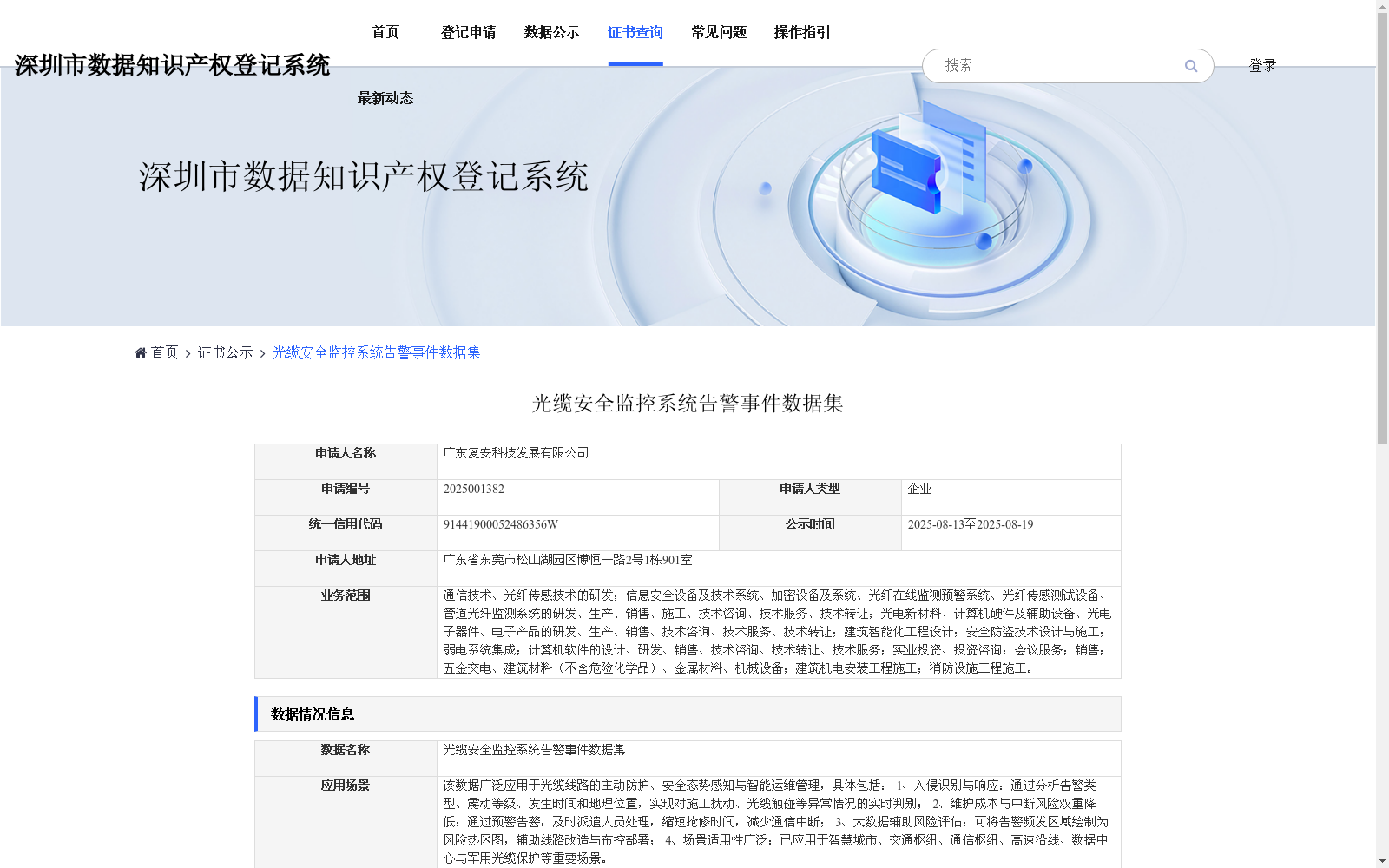The height and width of the screenshot is (868, 1389).
Task: Click the publicity period 2025-08-13至2025-08-19
Action: point(970,524)
